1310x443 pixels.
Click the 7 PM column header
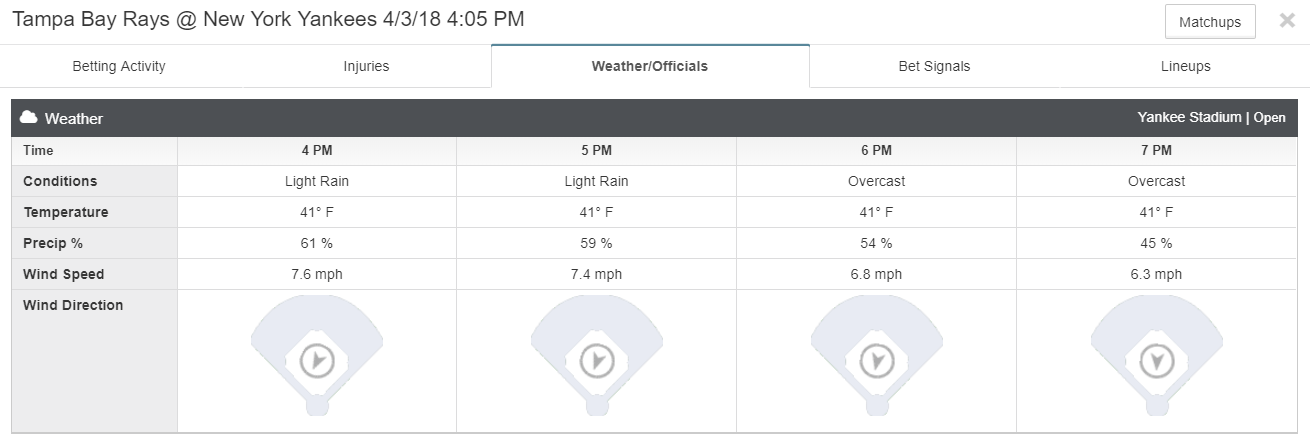[1156, 150]
